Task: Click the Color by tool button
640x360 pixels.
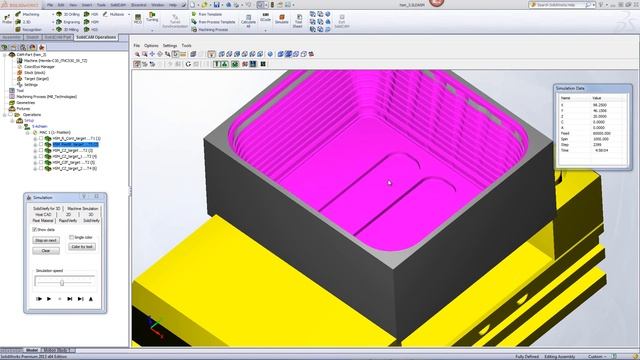Action: (x=82, y=247)
